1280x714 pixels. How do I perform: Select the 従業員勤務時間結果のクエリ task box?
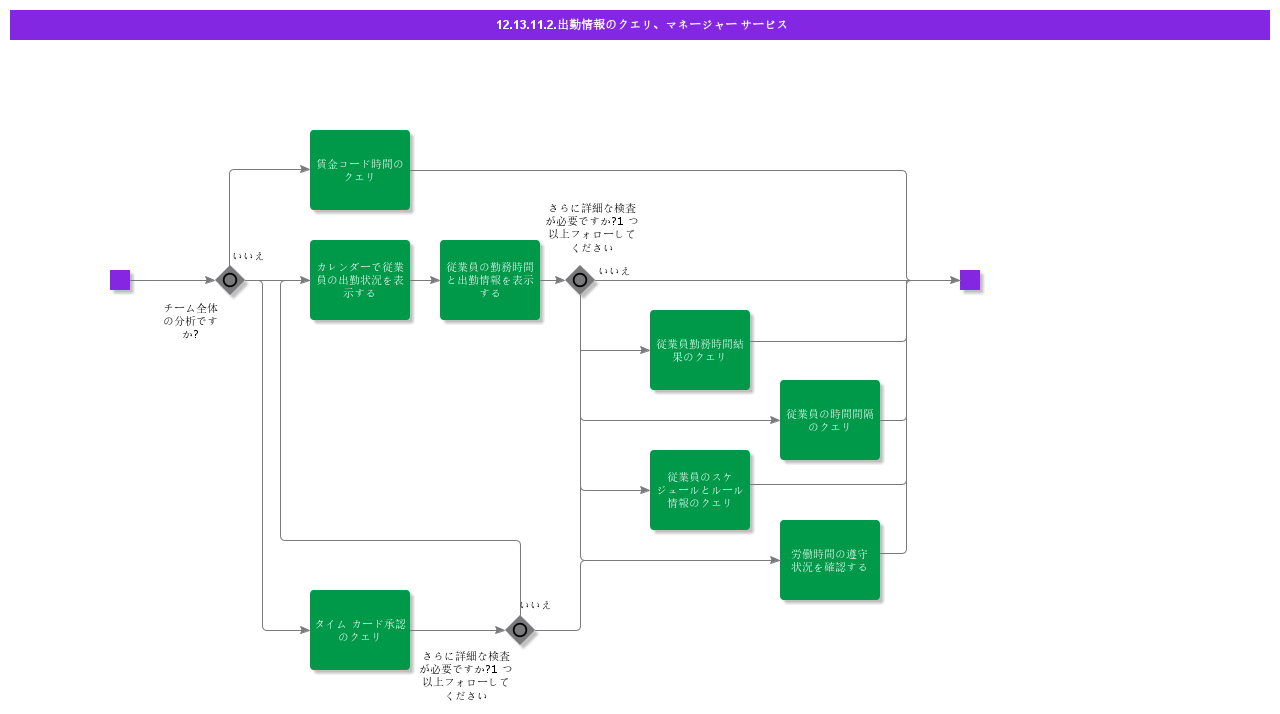(x=700, y=350)
